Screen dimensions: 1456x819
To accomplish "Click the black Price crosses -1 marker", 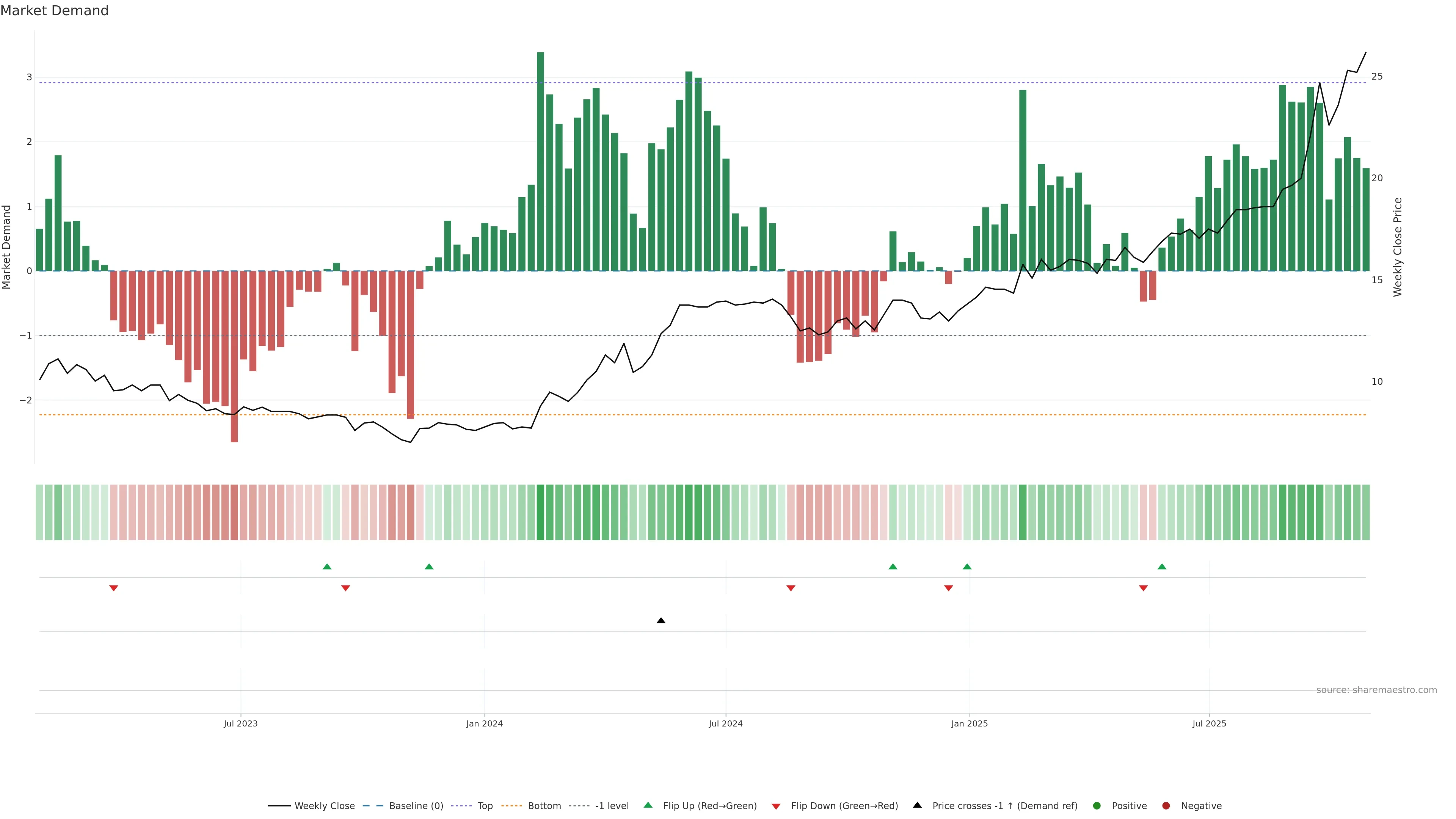I will tap(661, 621).
